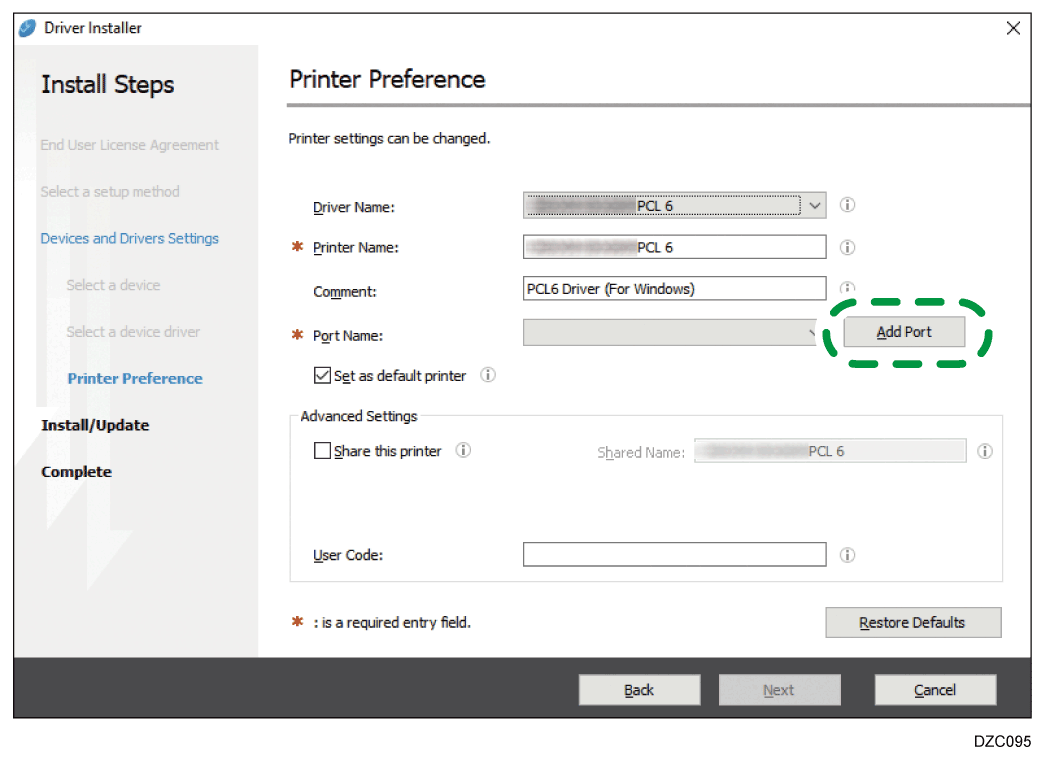Click info icon beside Printer Name field
The image size is (1044, 760).
[847, 247]
